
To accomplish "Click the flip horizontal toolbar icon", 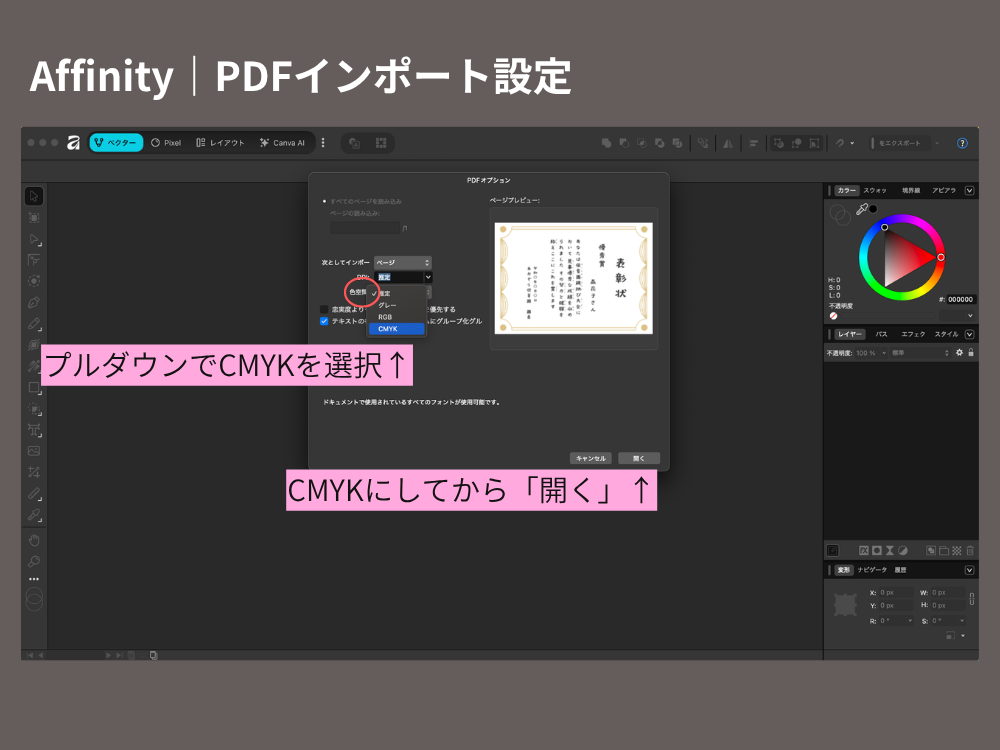I will (x=728, y=143).
